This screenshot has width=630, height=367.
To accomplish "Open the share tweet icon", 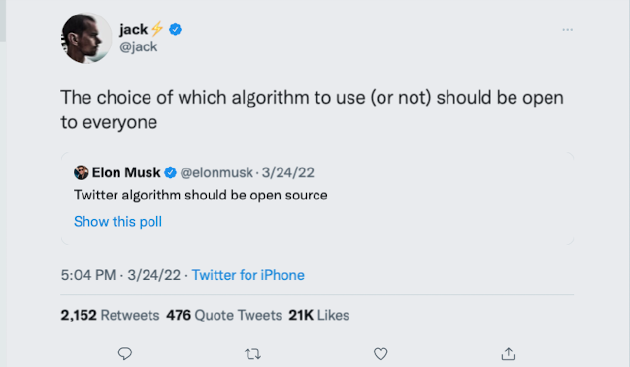I will coord(508,354).
